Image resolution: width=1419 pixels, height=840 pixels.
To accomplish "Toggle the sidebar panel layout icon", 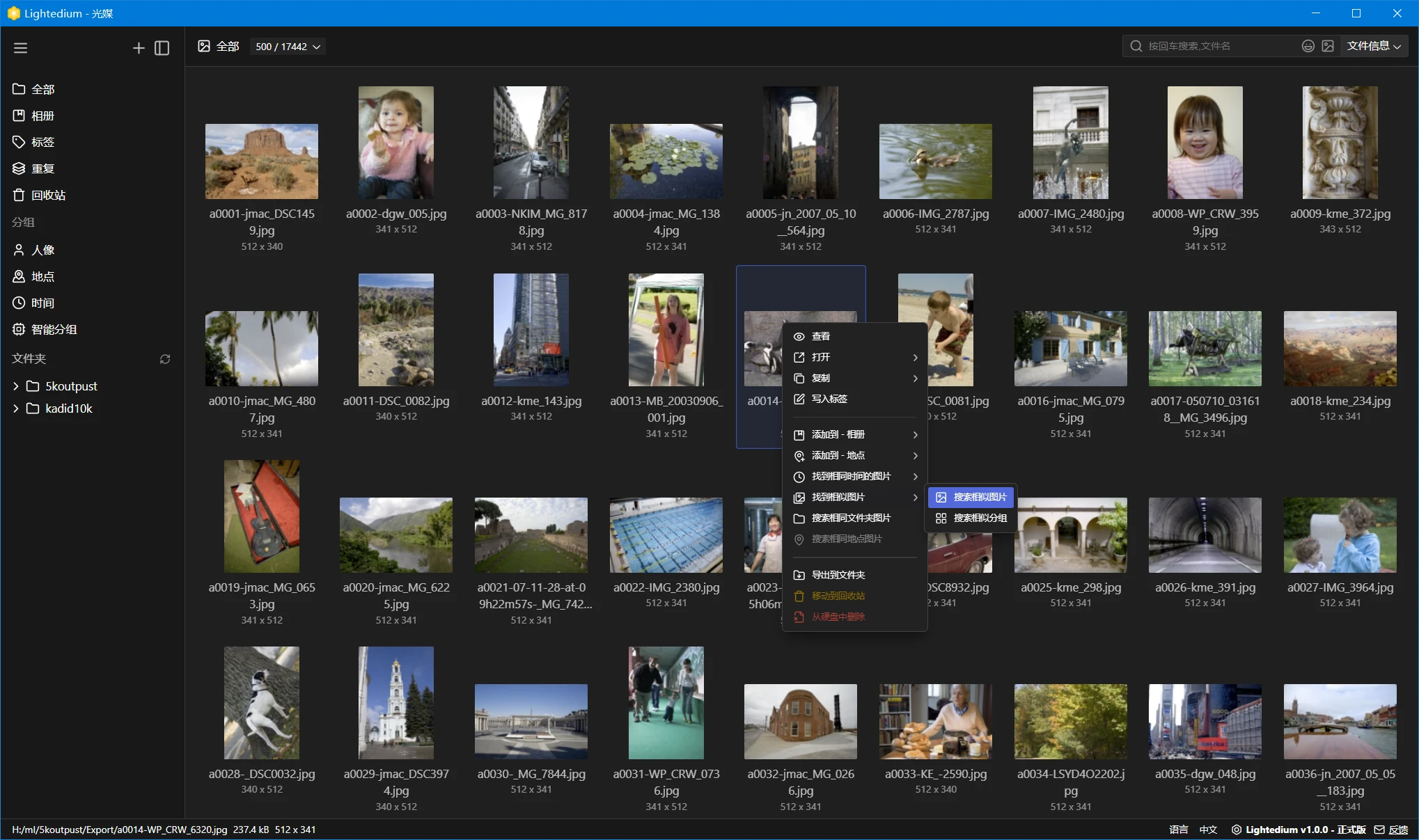I will tap(162, 48).
